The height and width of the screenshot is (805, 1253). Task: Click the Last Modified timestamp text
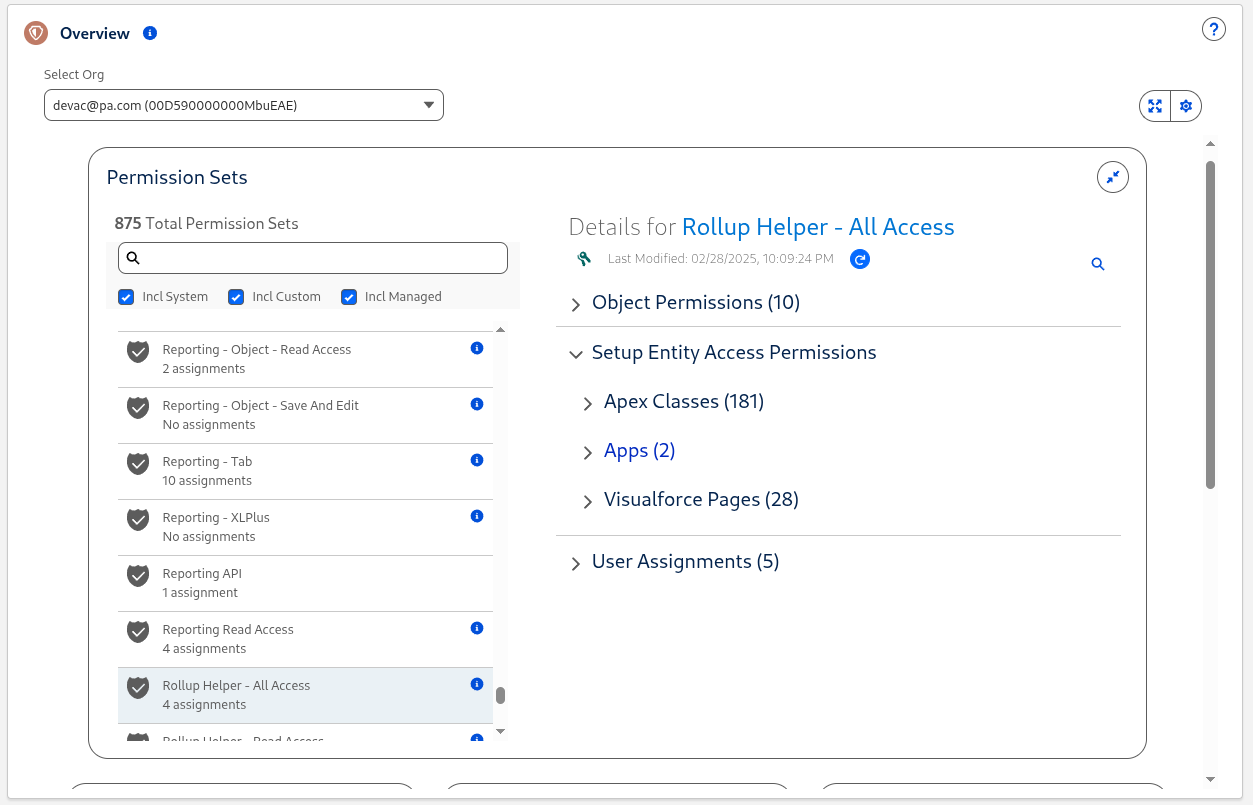pos(721,259)
